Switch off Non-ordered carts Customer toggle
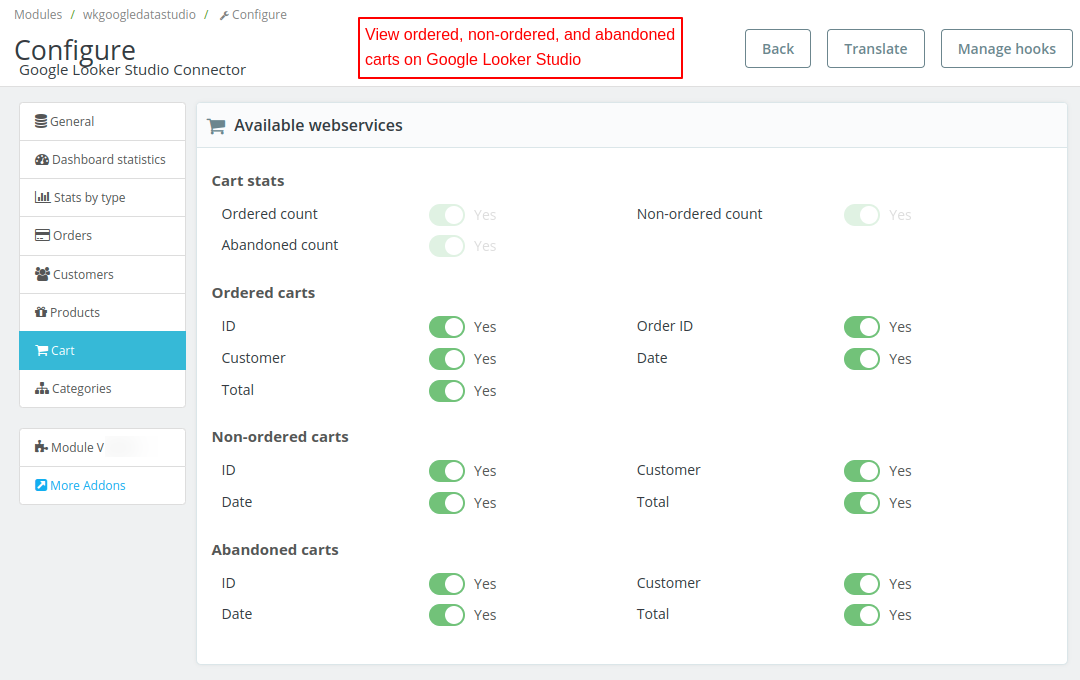 click(862, 471)
